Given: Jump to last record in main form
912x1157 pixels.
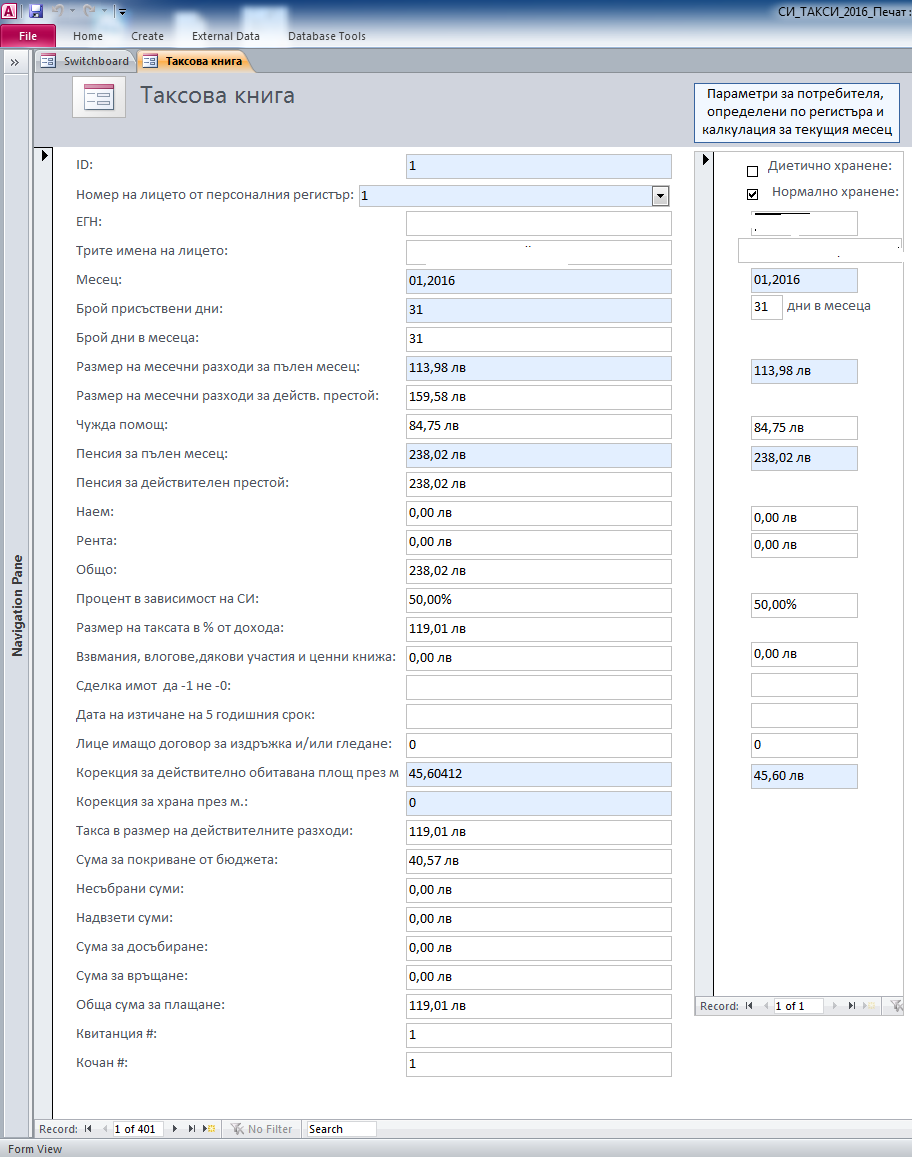Looking at the screenshot, I should [192, 1129].
